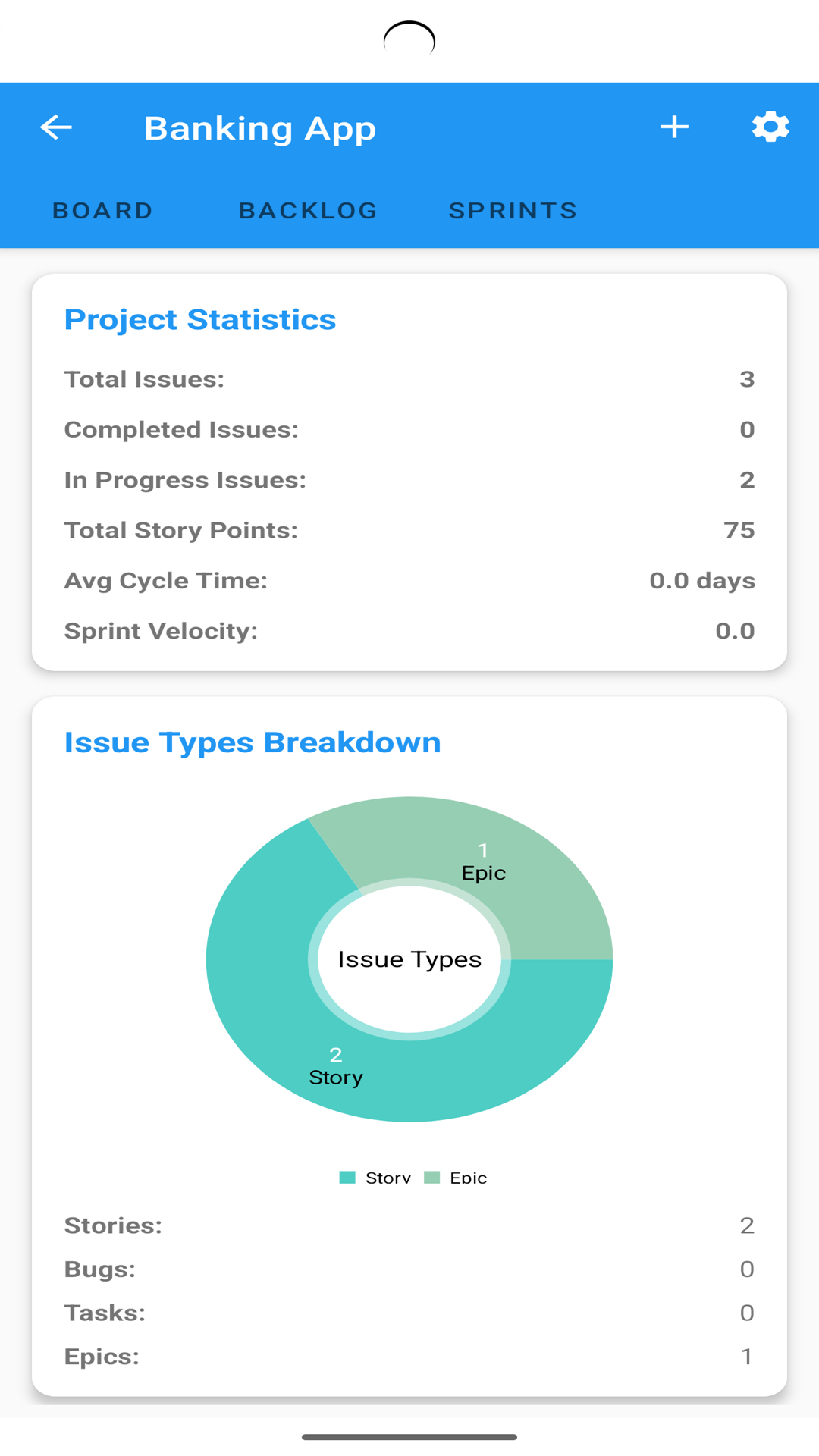
Task: Click the Sprint Velocity row
Action: pos(409,631)
